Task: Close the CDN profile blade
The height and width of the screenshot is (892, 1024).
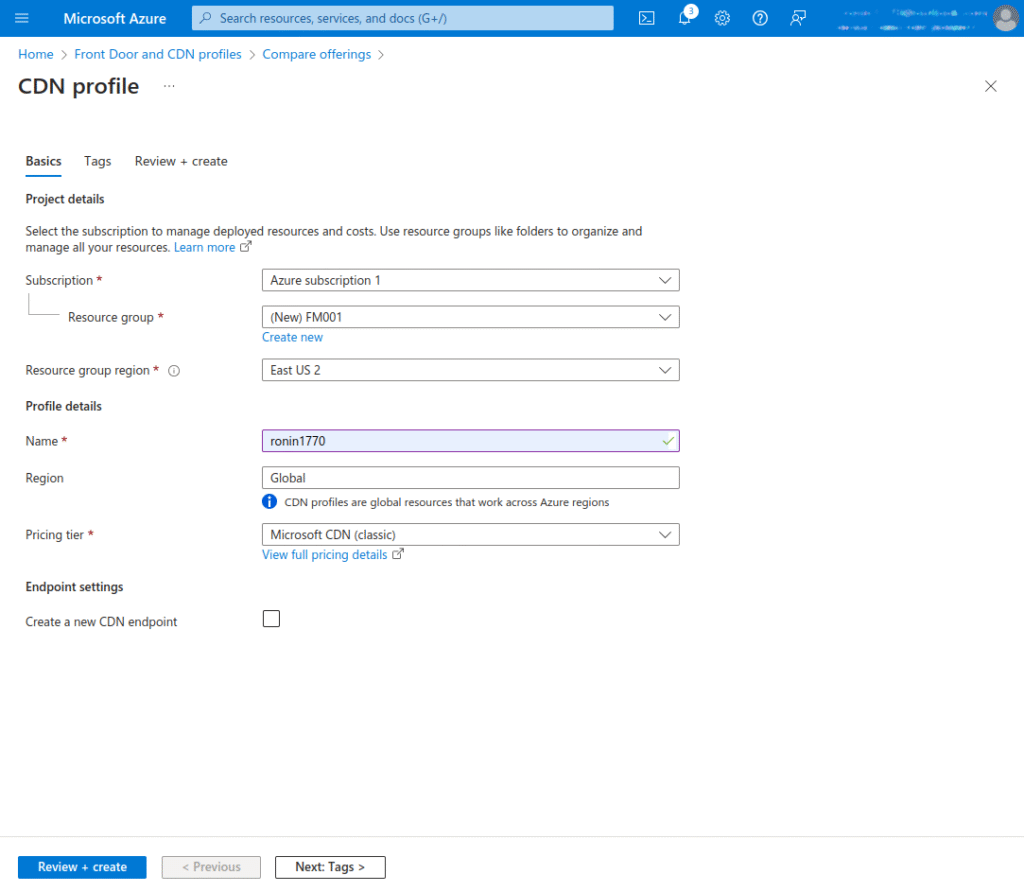Action: 991,86
